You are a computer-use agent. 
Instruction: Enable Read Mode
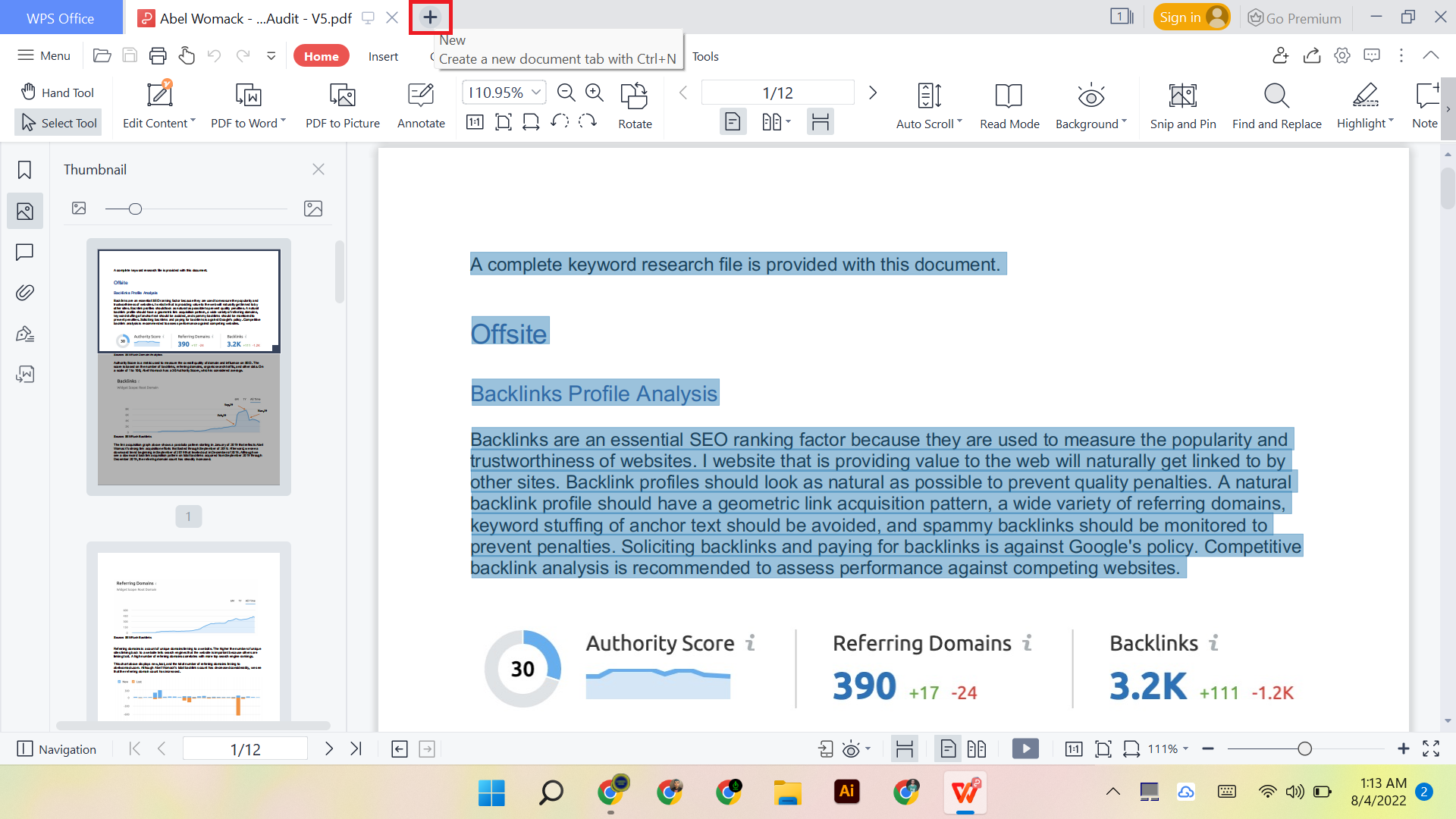coord(1009,106)
